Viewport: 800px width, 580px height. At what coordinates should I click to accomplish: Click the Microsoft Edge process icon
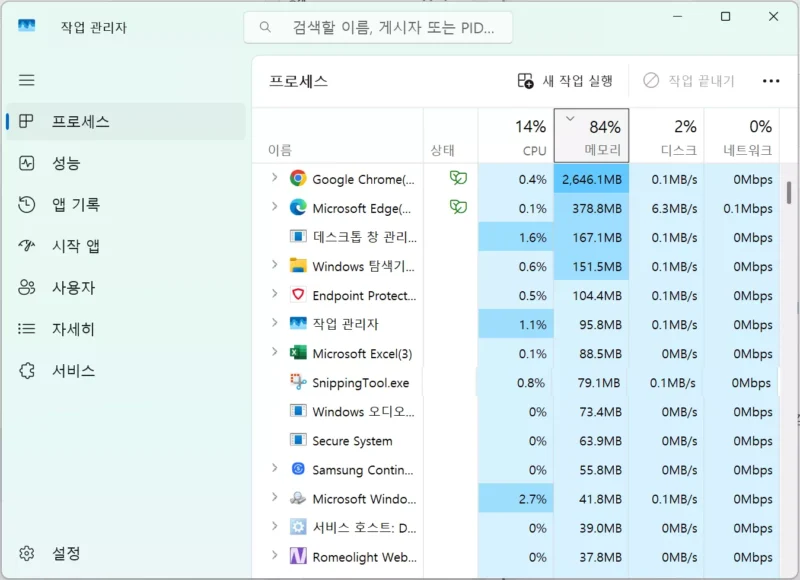[298, 208]
